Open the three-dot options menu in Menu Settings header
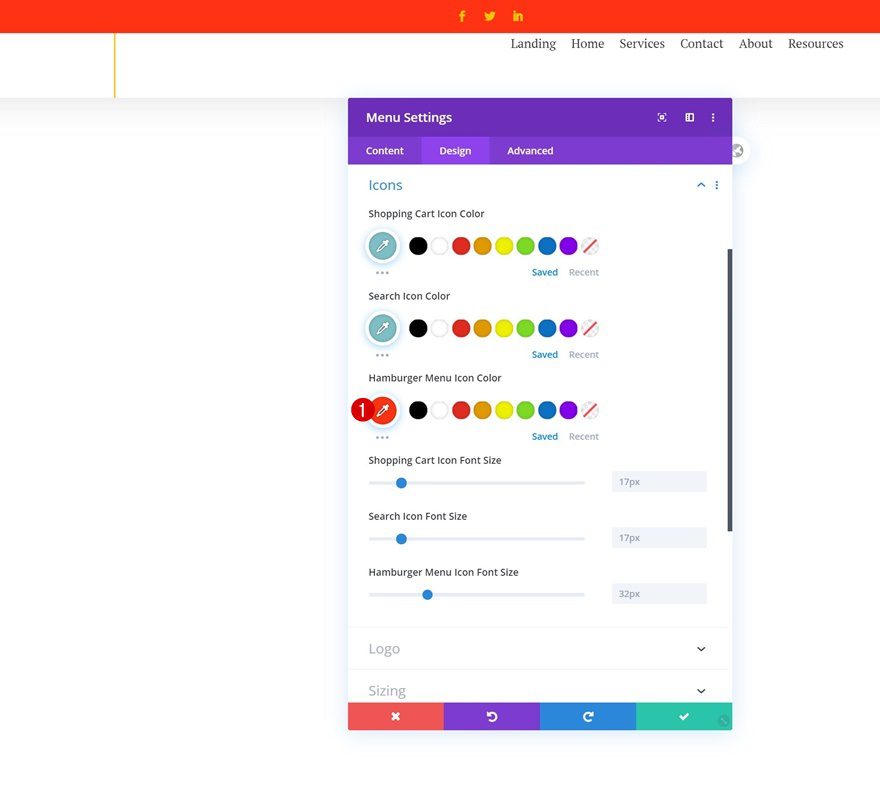The width and height of the screenshot is (880, 792). point(713,117)
